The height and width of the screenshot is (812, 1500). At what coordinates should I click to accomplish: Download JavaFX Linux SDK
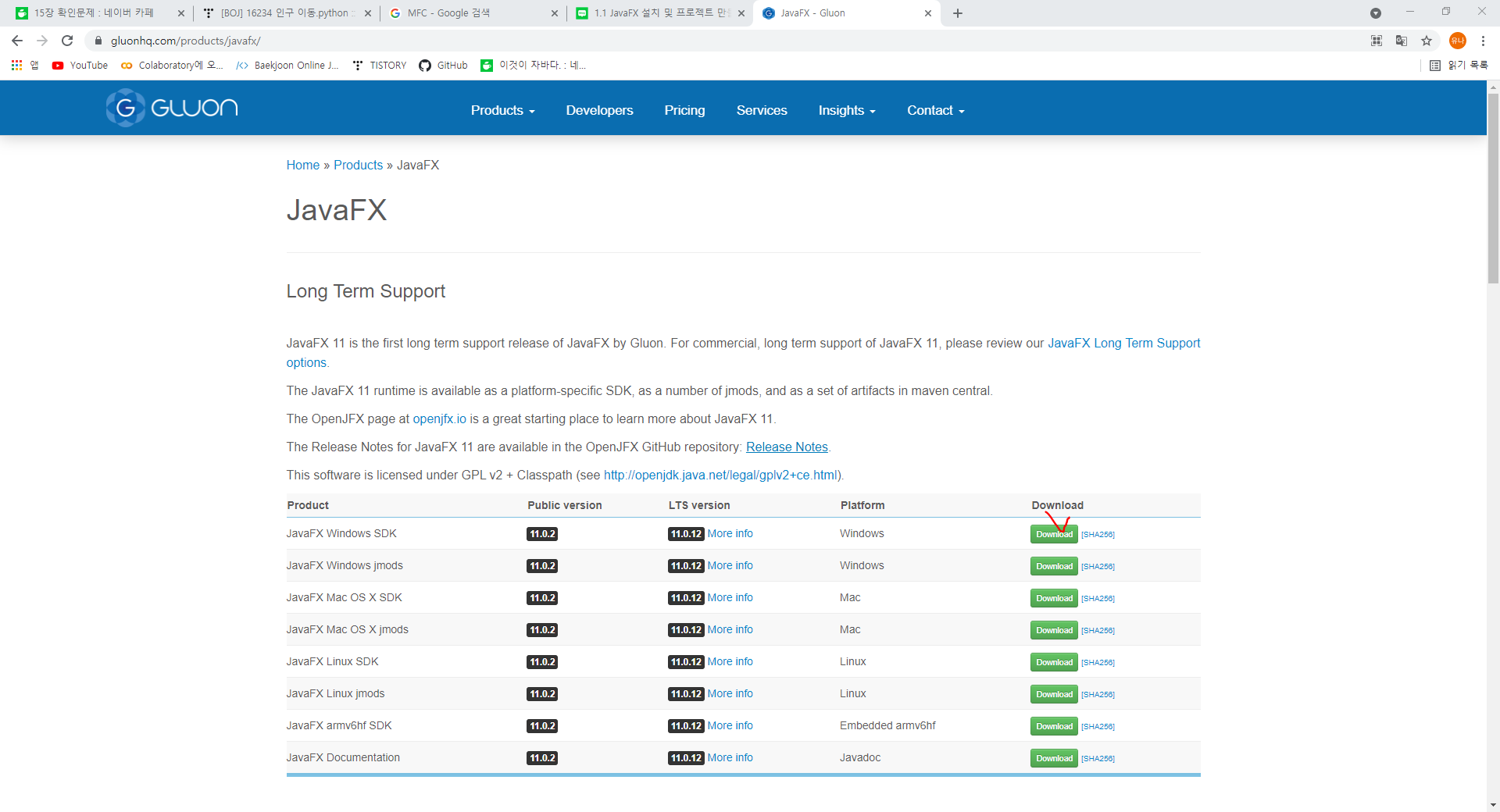point(1054,662)
